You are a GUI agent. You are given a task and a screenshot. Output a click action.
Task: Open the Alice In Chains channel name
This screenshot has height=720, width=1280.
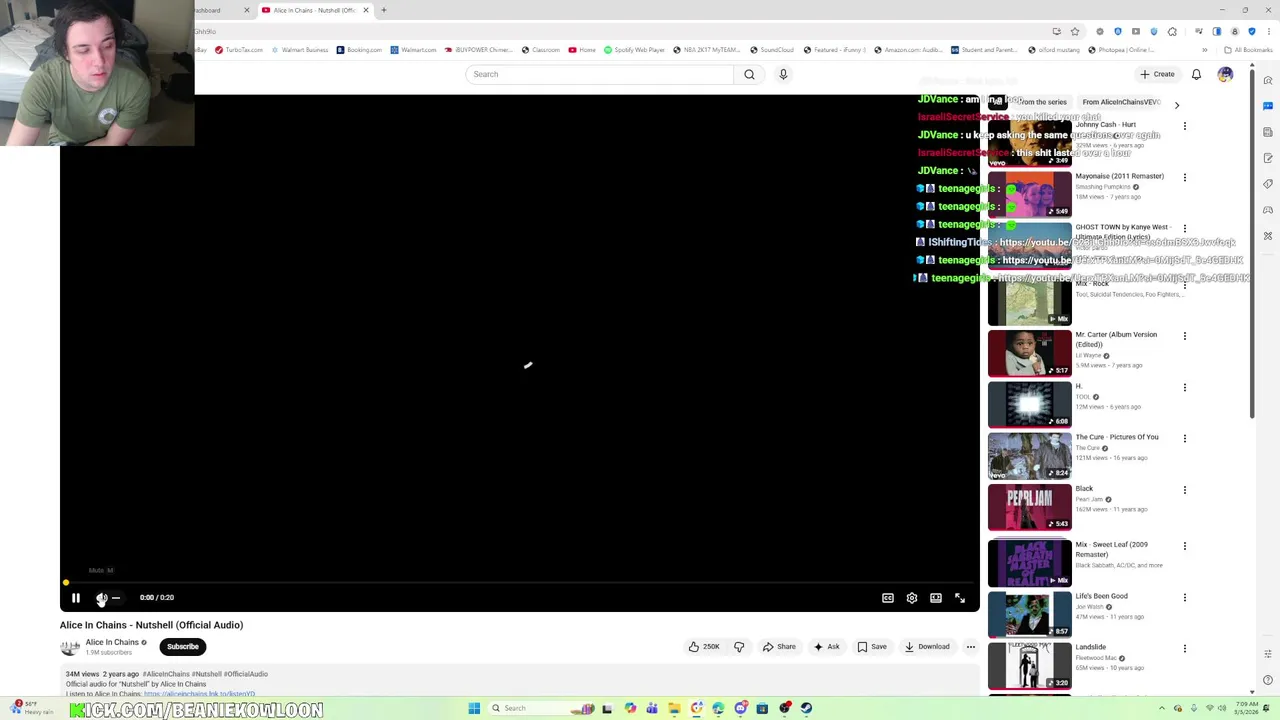tap(112, 642)
